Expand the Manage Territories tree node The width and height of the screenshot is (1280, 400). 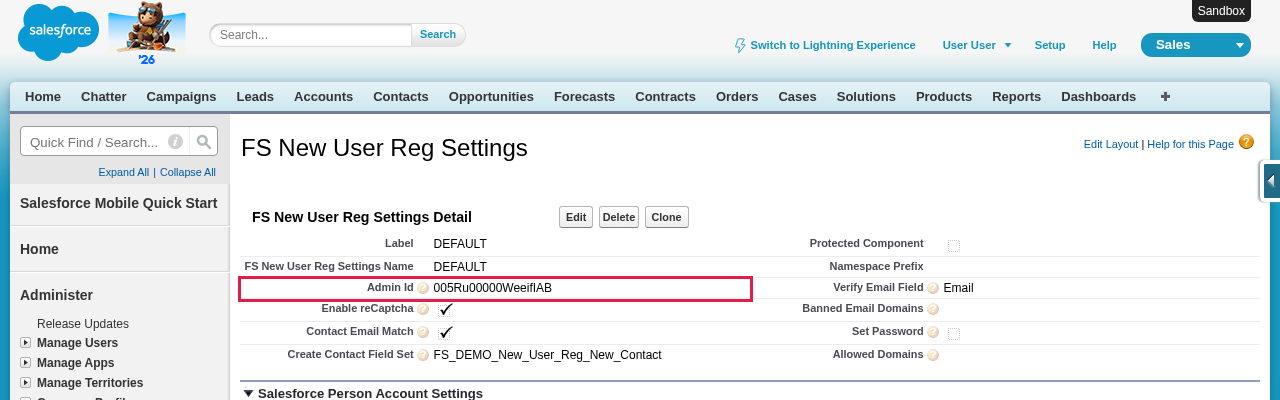pos(26,383)
